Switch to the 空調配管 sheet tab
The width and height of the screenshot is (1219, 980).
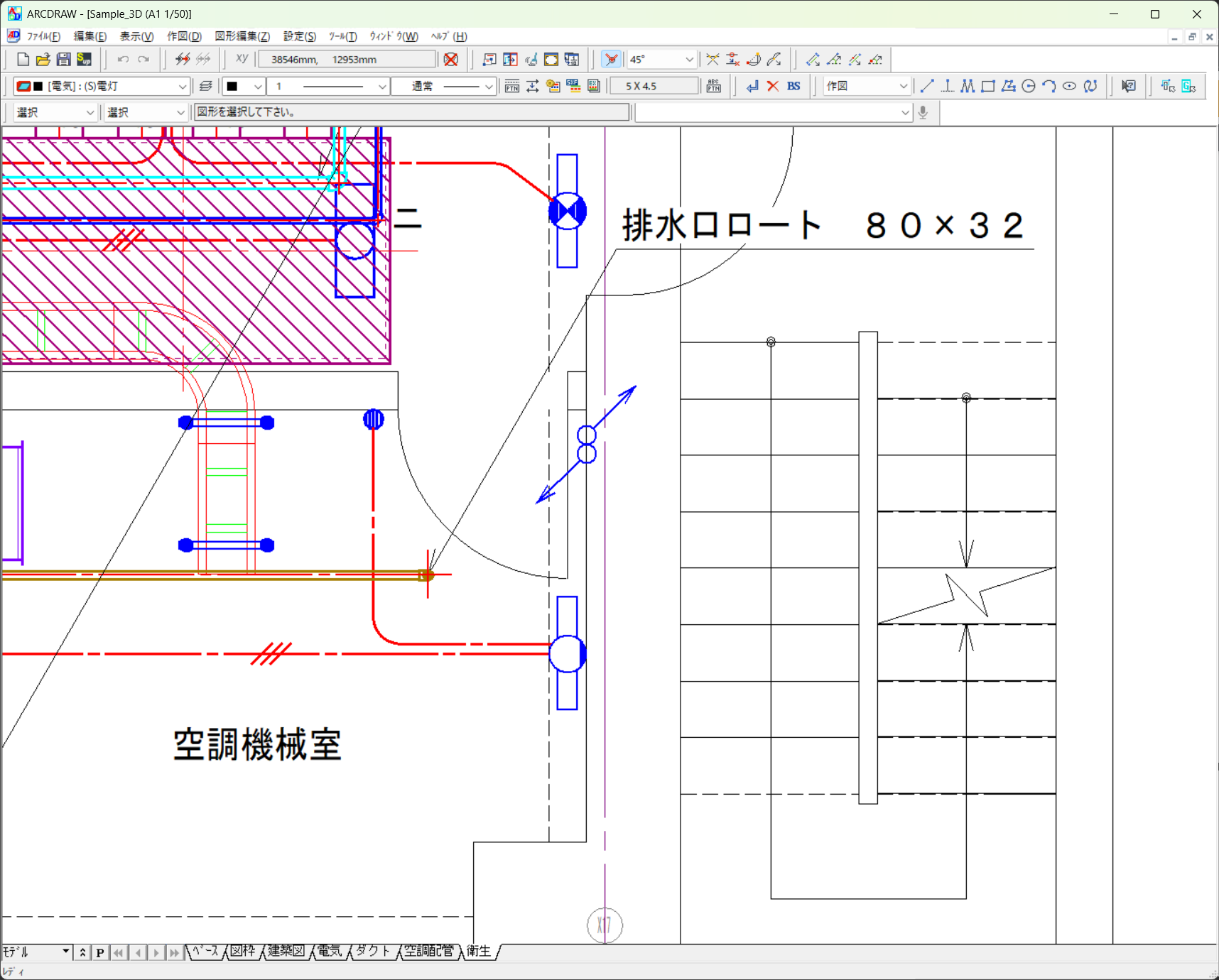coord(428,952)
